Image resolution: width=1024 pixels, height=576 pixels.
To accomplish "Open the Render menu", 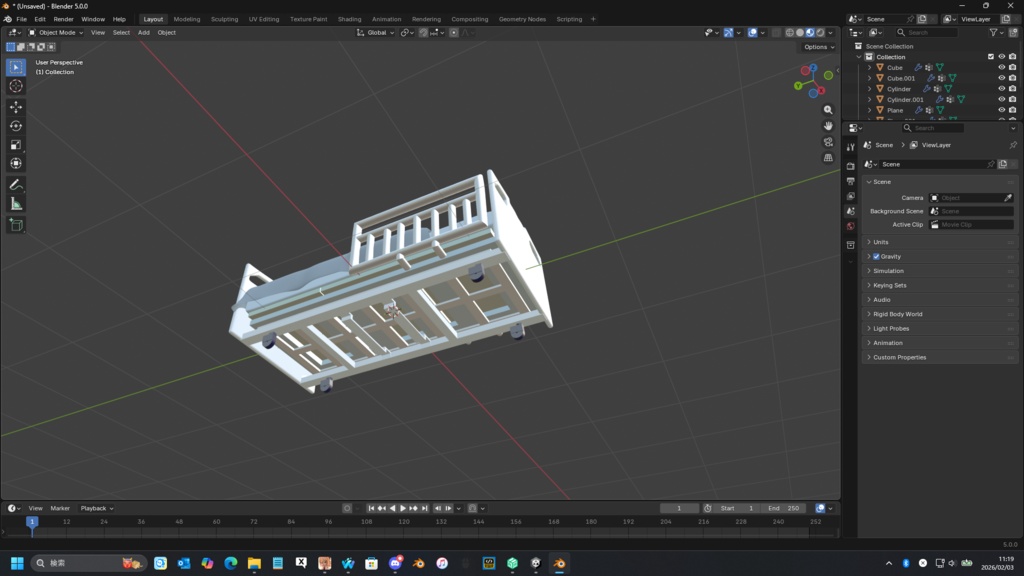I will click(x=63, y=19).
